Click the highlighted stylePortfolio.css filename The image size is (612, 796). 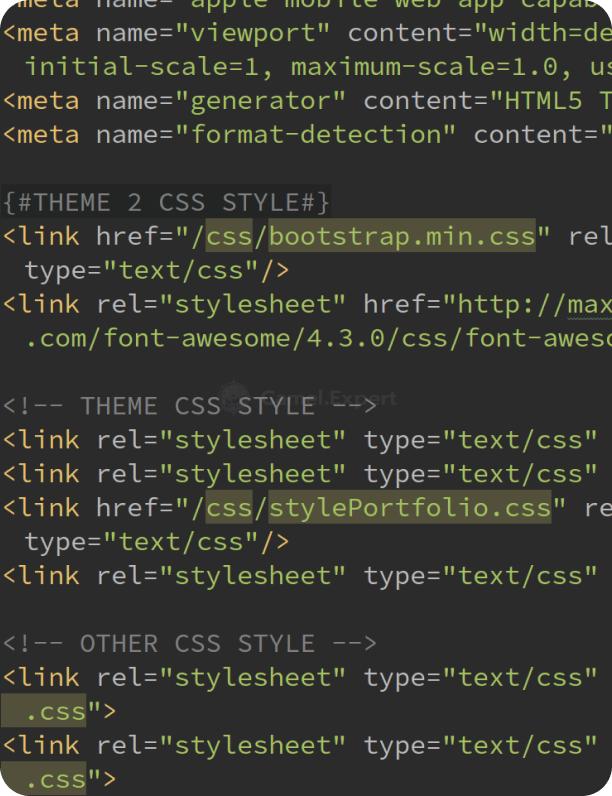410,508
